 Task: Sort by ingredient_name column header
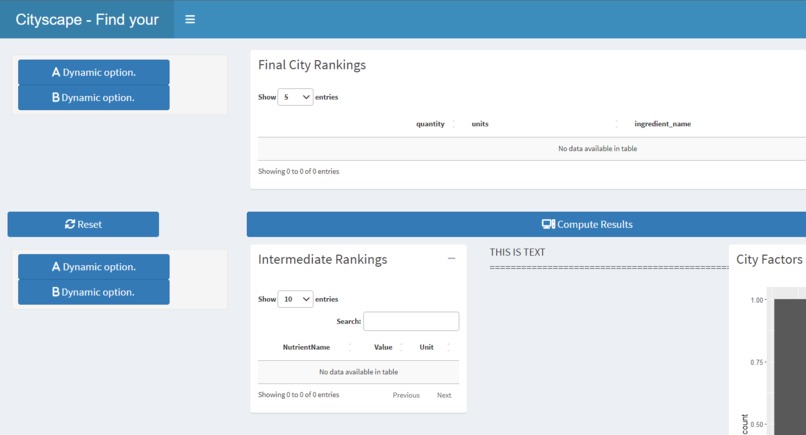[663, 124]
